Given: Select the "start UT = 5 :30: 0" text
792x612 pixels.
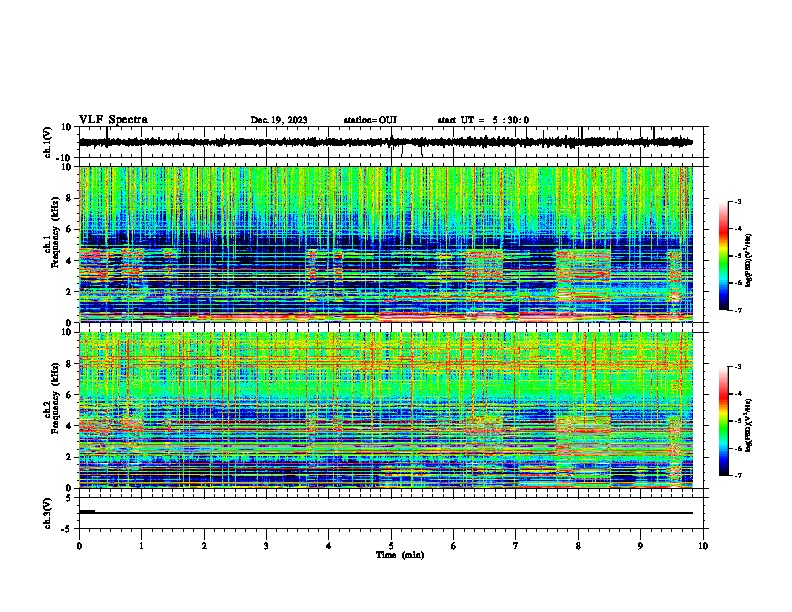Looking at the screenshot, I should 483,120.
